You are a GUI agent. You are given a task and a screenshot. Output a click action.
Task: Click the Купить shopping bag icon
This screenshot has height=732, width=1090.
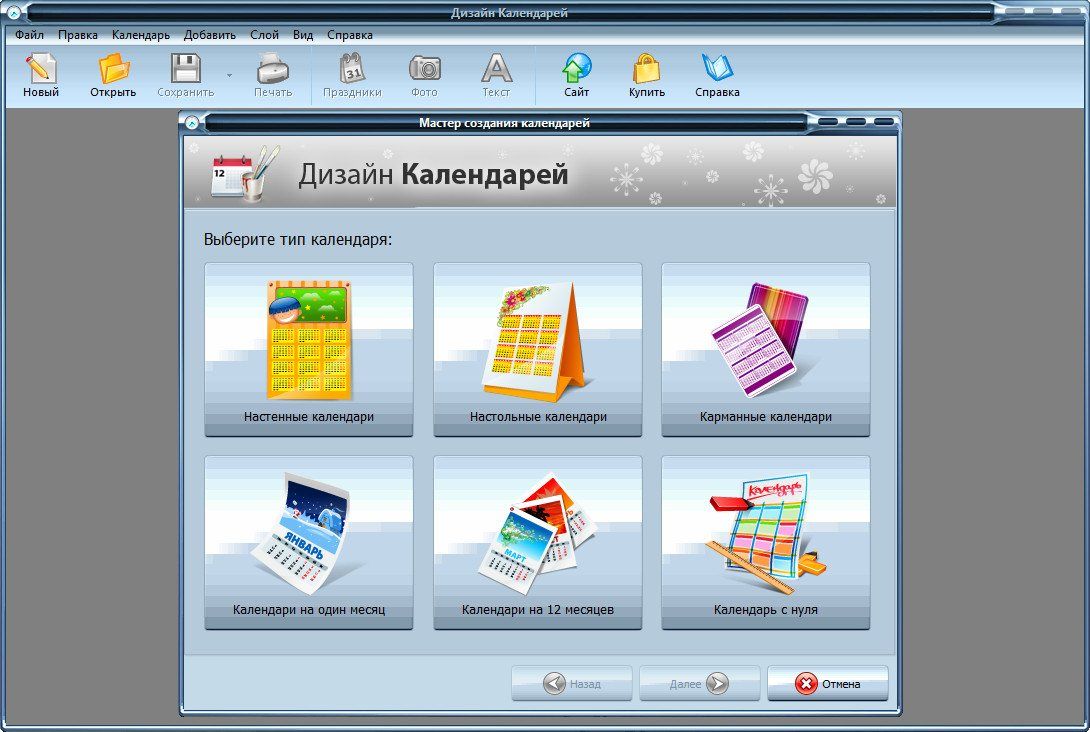point(647,69)
